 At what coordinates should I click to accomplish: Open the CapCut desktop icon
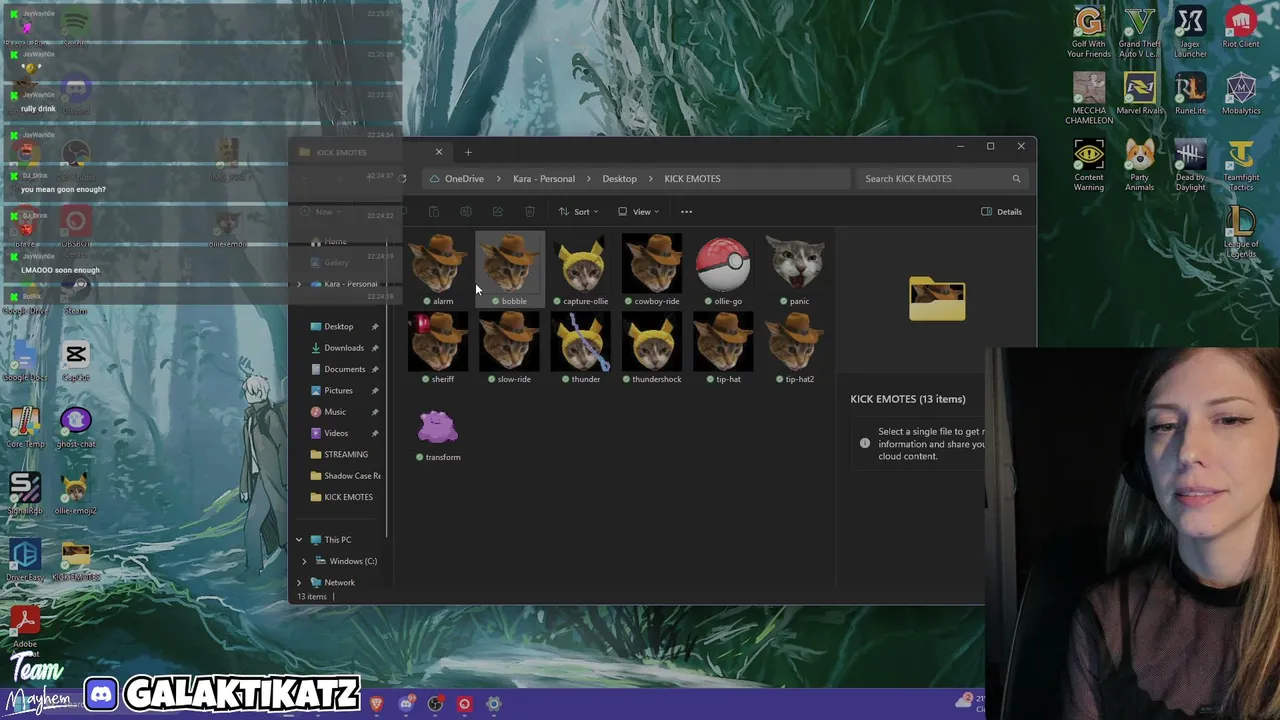click(75, 362)
